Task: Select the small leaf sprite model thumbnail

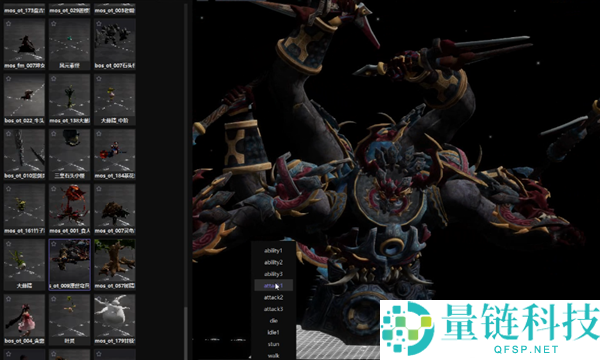Action: coord(70,319)
